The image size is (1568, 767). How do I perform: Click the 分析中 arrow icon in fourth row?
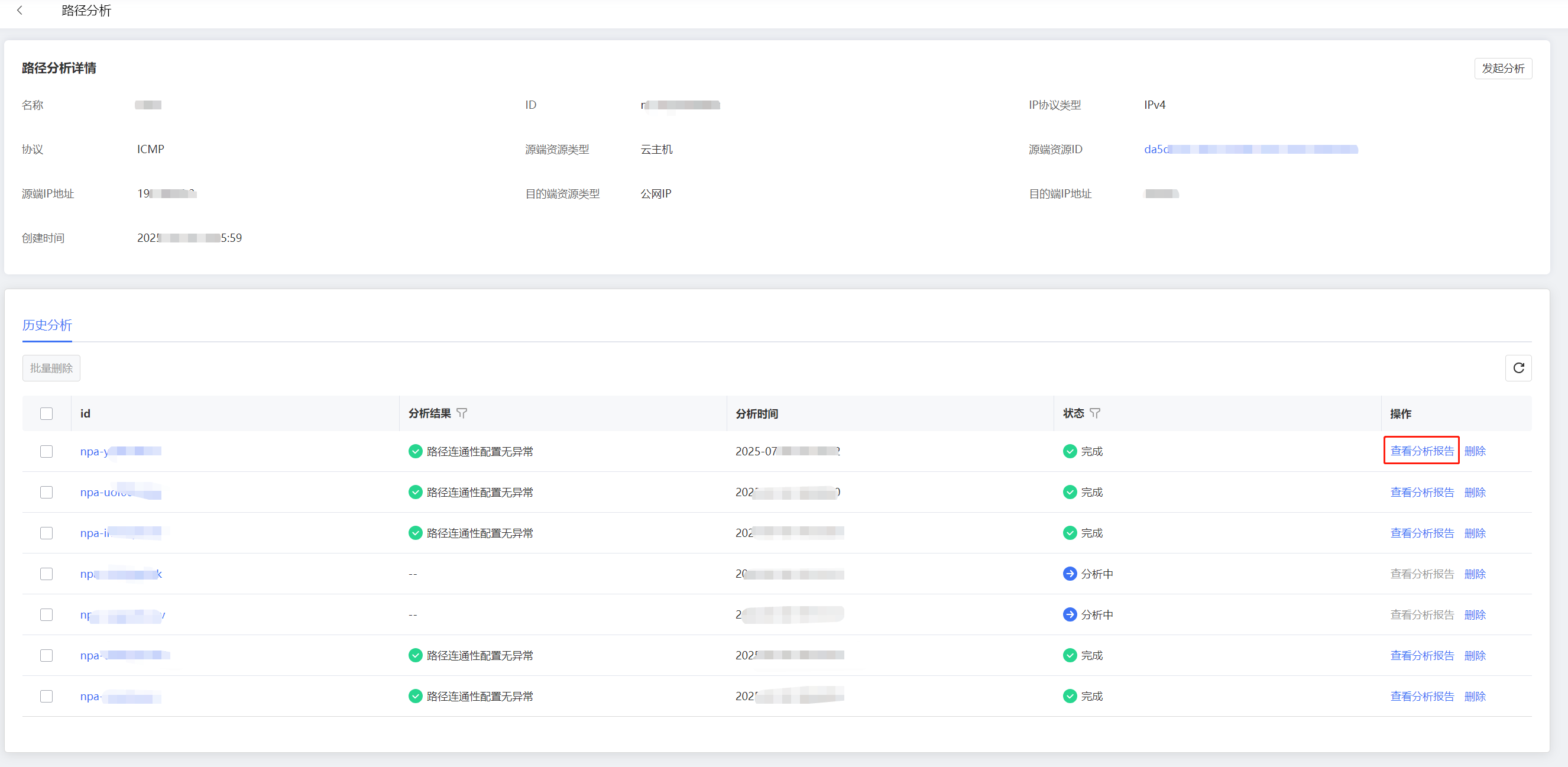[x=1070, y=574]
